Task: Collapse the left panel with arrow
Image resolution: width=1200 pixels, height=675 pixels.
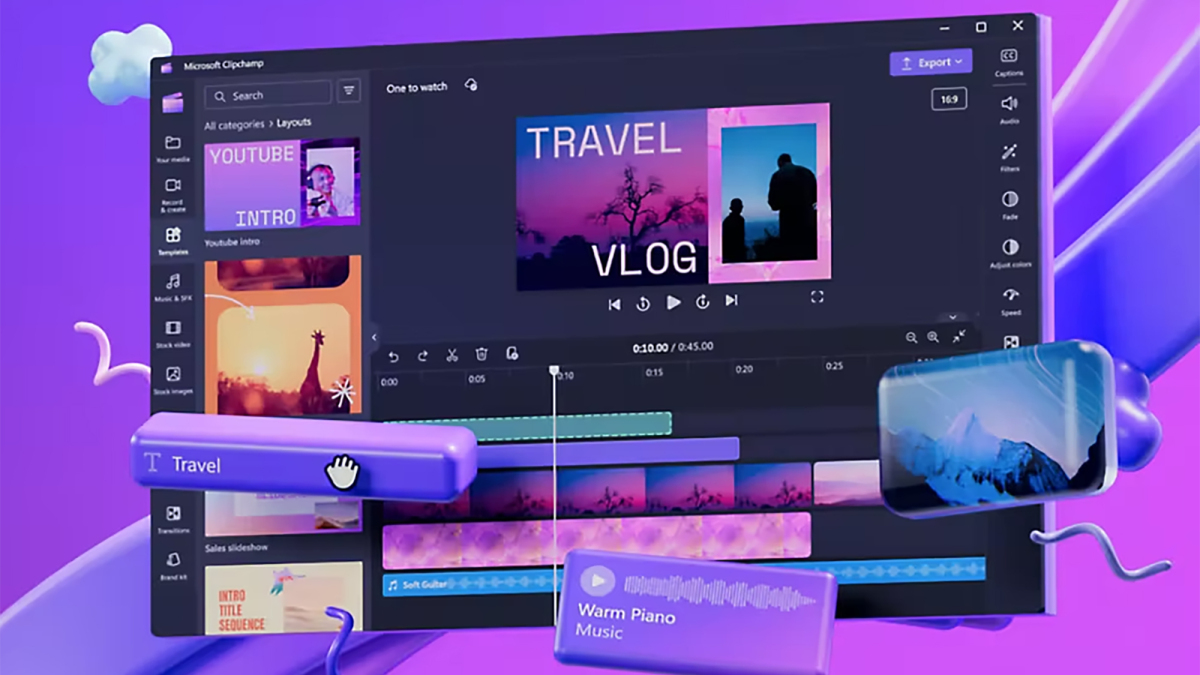Action: point(374,337)
